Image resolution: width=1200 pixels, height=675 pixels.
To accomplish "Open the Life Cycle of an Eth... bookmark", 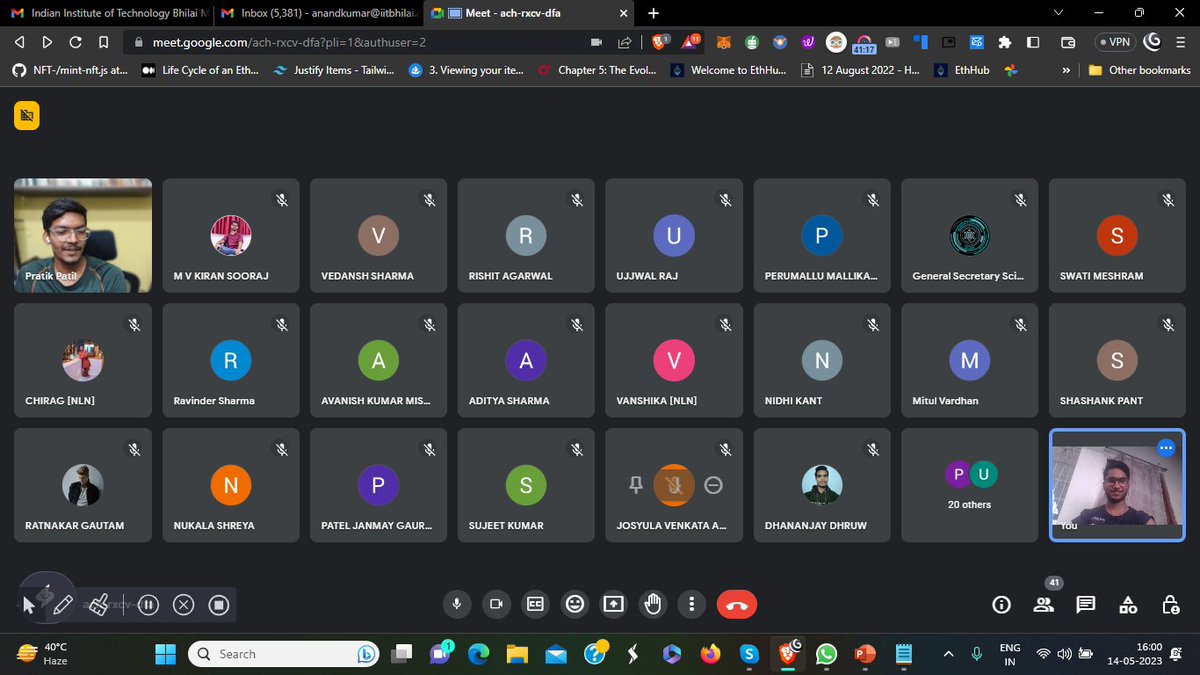I will [x=202, y=70].
